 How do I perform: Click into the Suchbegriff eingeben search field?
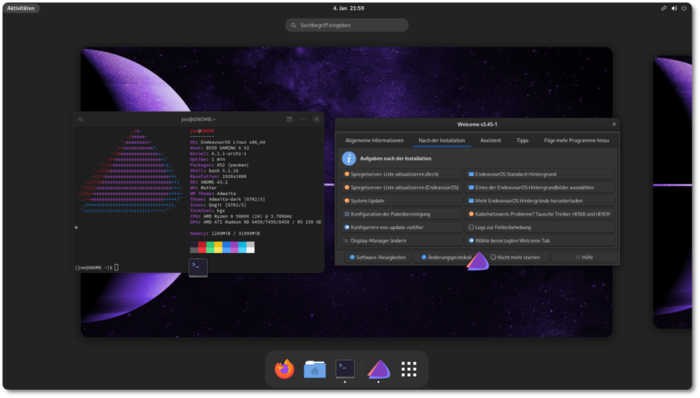[346, 25]
